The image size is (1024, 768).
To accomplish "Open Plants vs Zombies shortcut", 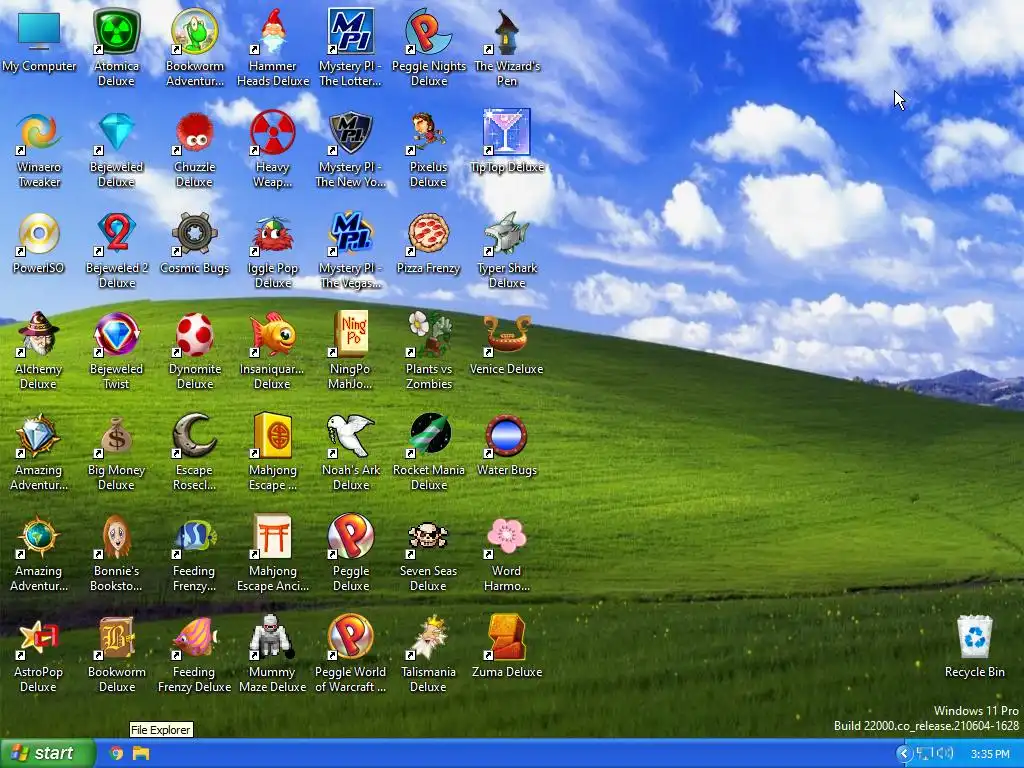I will click(x=428, y=334).
